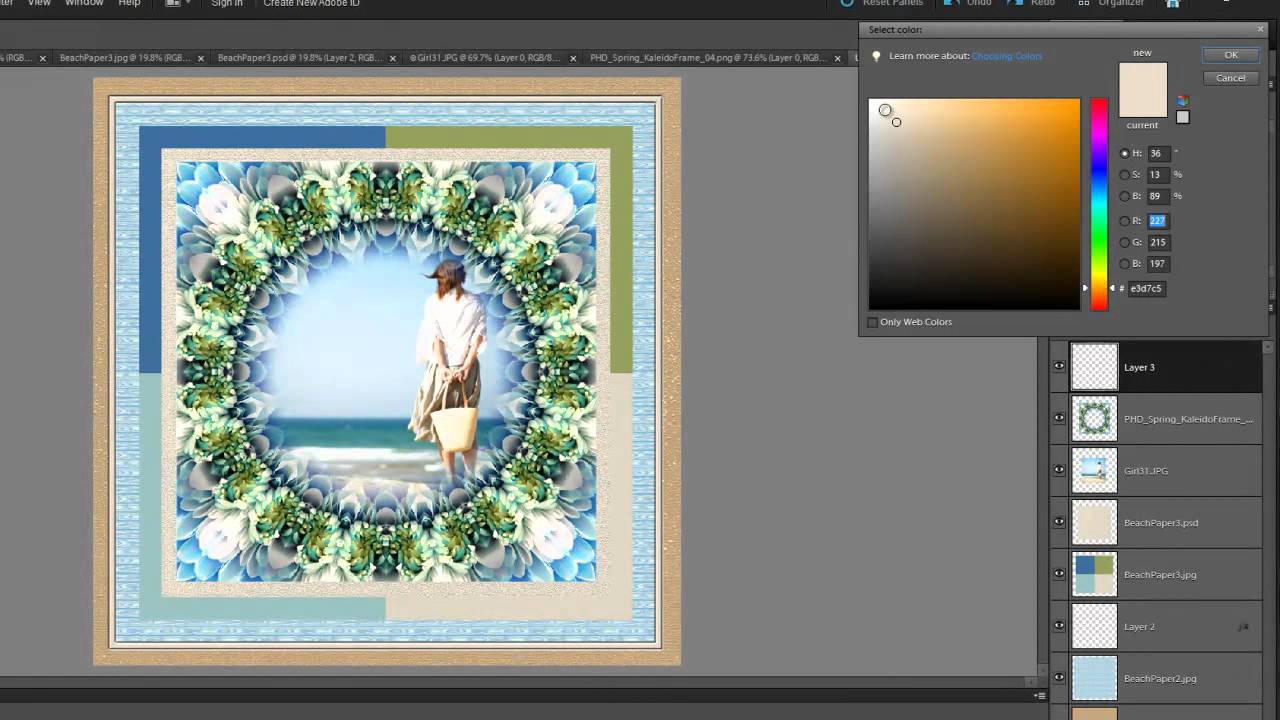Click the G value field showing 215
Image resolution: width=1280 pixels, height=720 pixels.
(1158, 242)
